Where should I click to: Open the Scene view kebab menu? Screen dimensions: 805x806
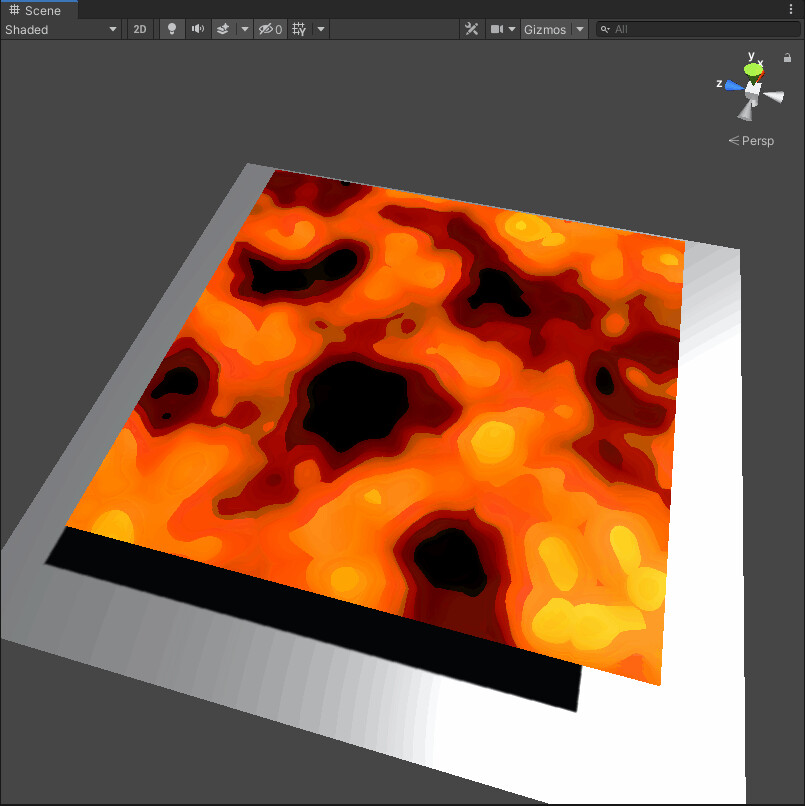pyautogui.click(x=793, y=9)
